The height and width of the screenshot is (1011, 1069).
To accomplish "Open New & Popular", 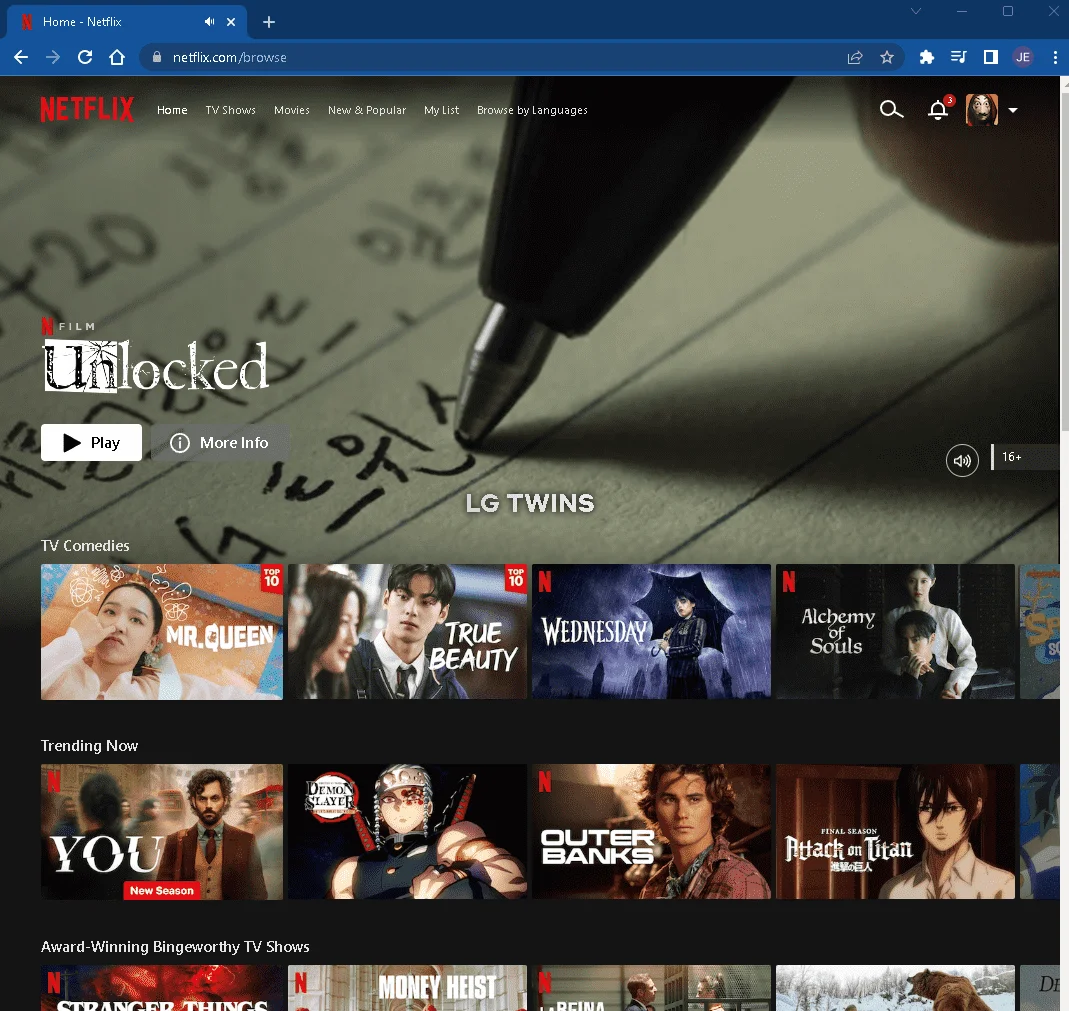I will [x=367, y=110].
